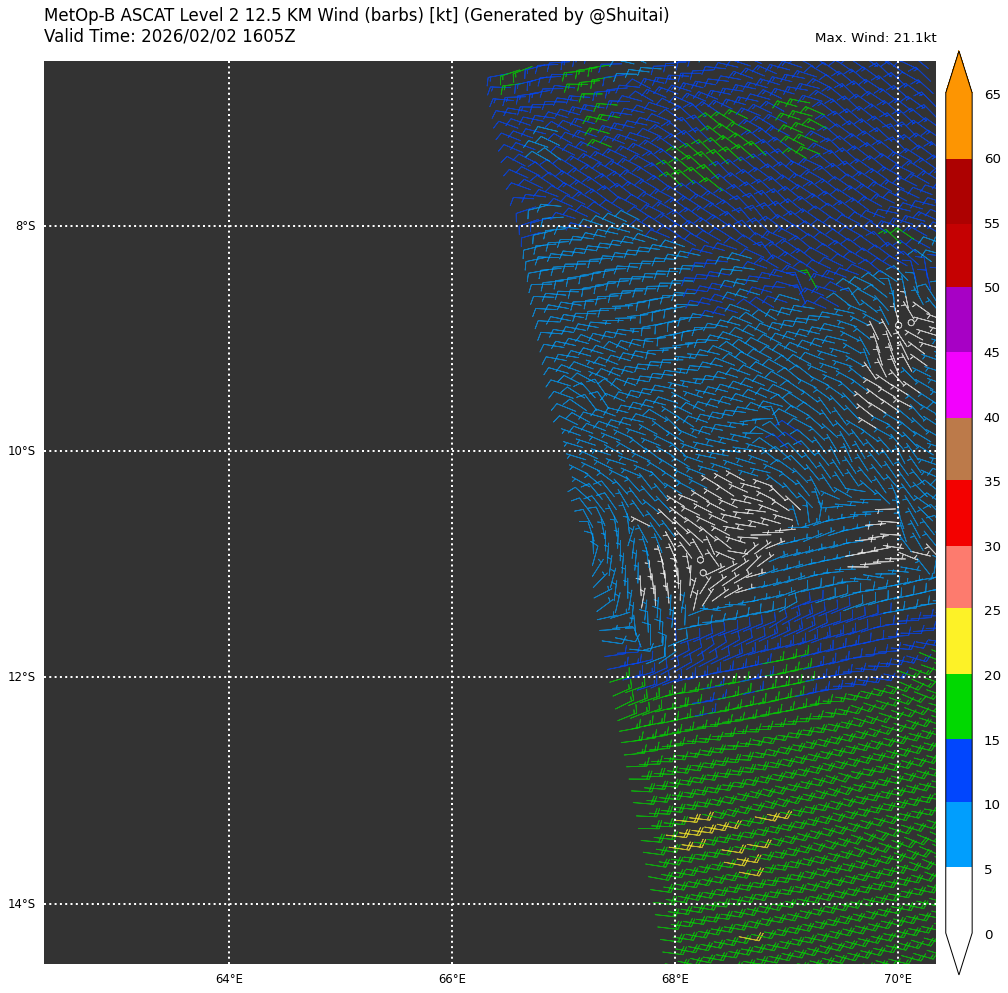
Task: Click the green 15–20 kt colorbar segment
Action: click(958, 706)
